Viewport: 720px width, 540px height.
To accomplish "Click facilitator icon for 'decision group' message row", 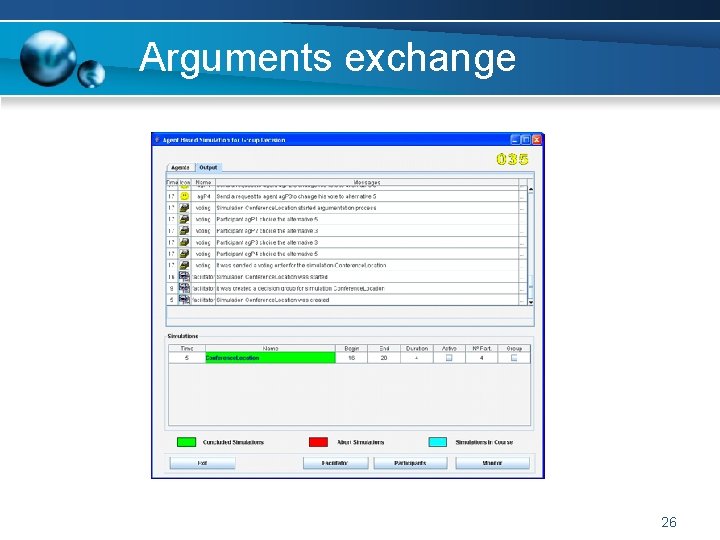I will (x=184, y=288).
